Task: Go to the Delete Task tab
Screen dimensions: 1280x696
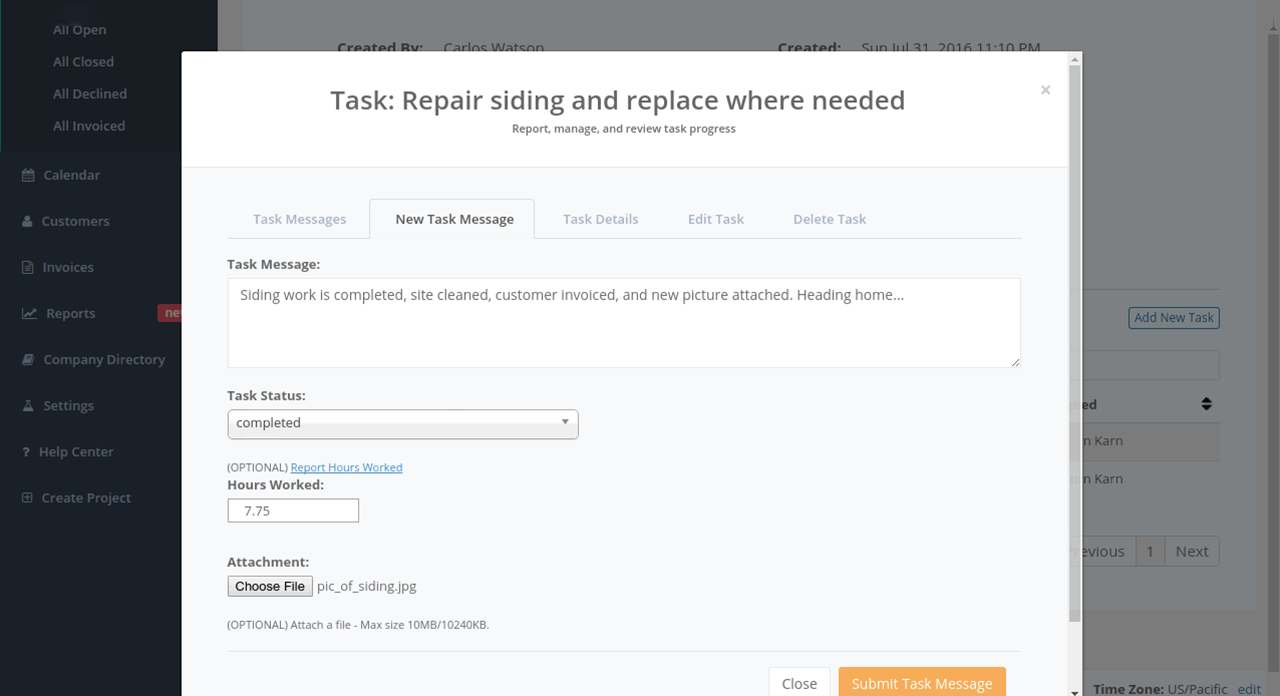Action: click(830, 219)
